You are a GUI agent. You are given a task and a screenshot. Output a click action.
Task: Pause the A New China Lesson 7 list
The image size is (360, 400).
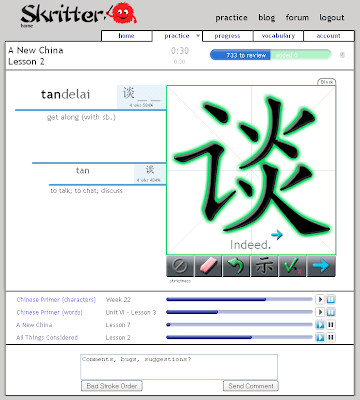point(331,325)
